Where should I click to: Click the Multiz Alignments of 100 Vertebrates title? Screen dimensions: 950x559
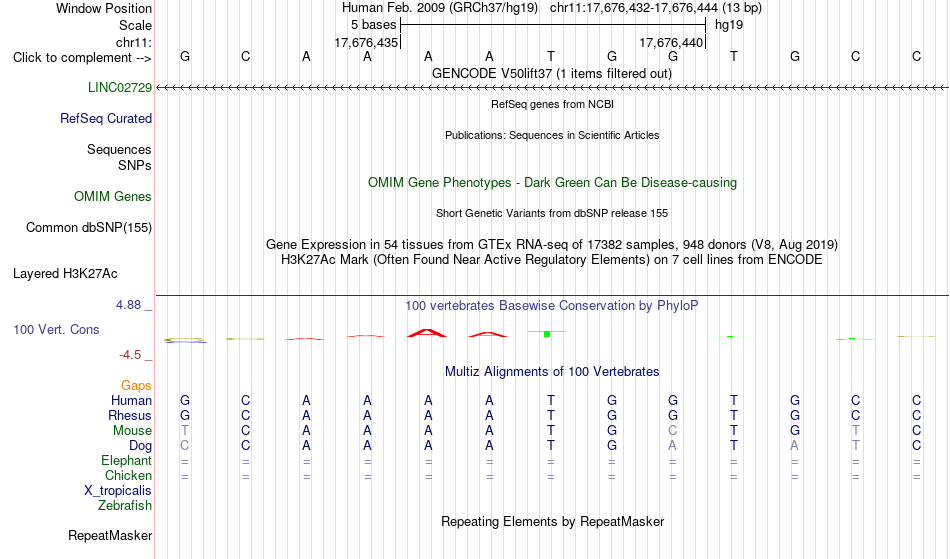click(552, 372)
